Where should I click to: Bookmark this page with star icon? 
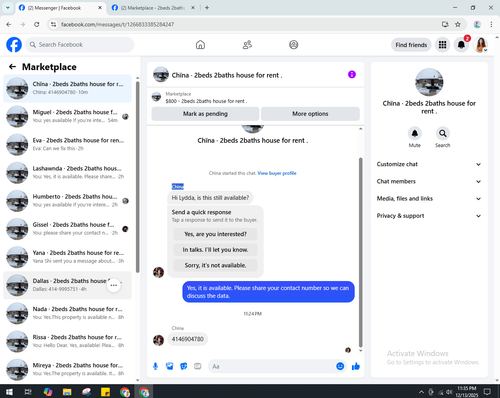[x=458, y=24]
